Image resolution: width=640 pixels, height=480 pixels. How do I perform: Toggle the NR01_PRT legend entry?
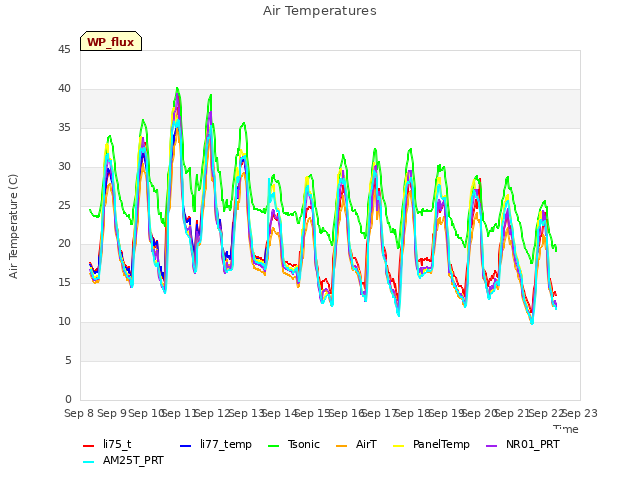(522, 444)
